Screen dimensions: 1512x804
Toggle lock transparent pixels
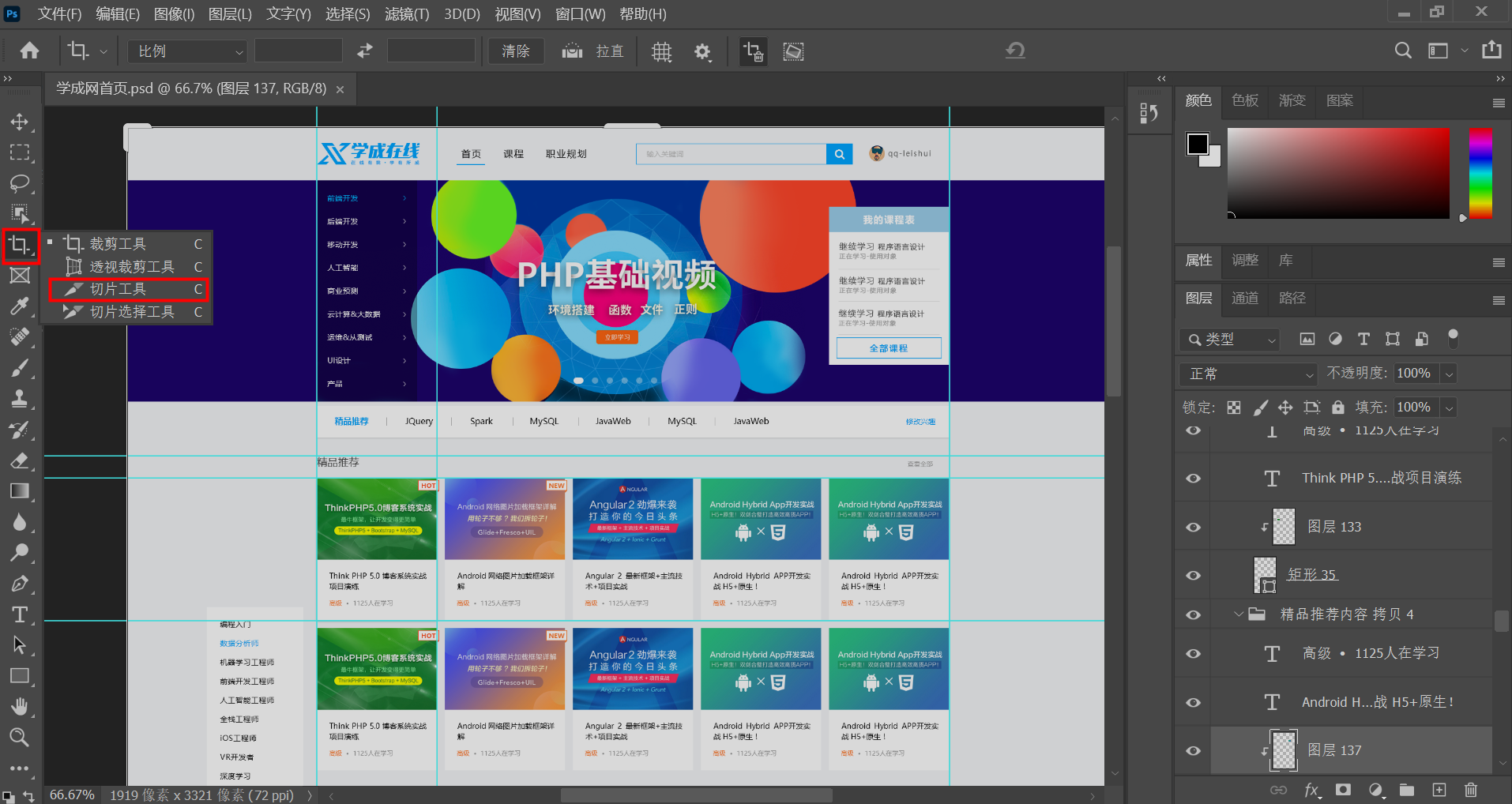click(x=1234, y=408)
